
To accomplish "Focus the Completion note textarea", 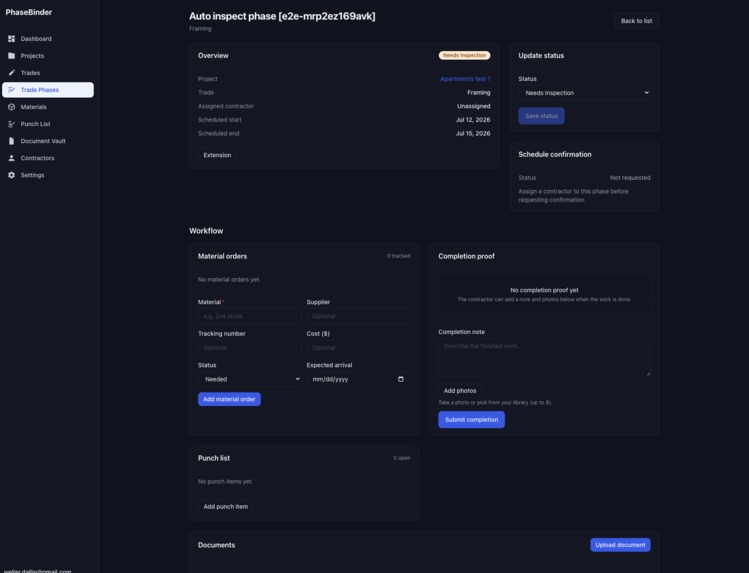I will point(544,357).
